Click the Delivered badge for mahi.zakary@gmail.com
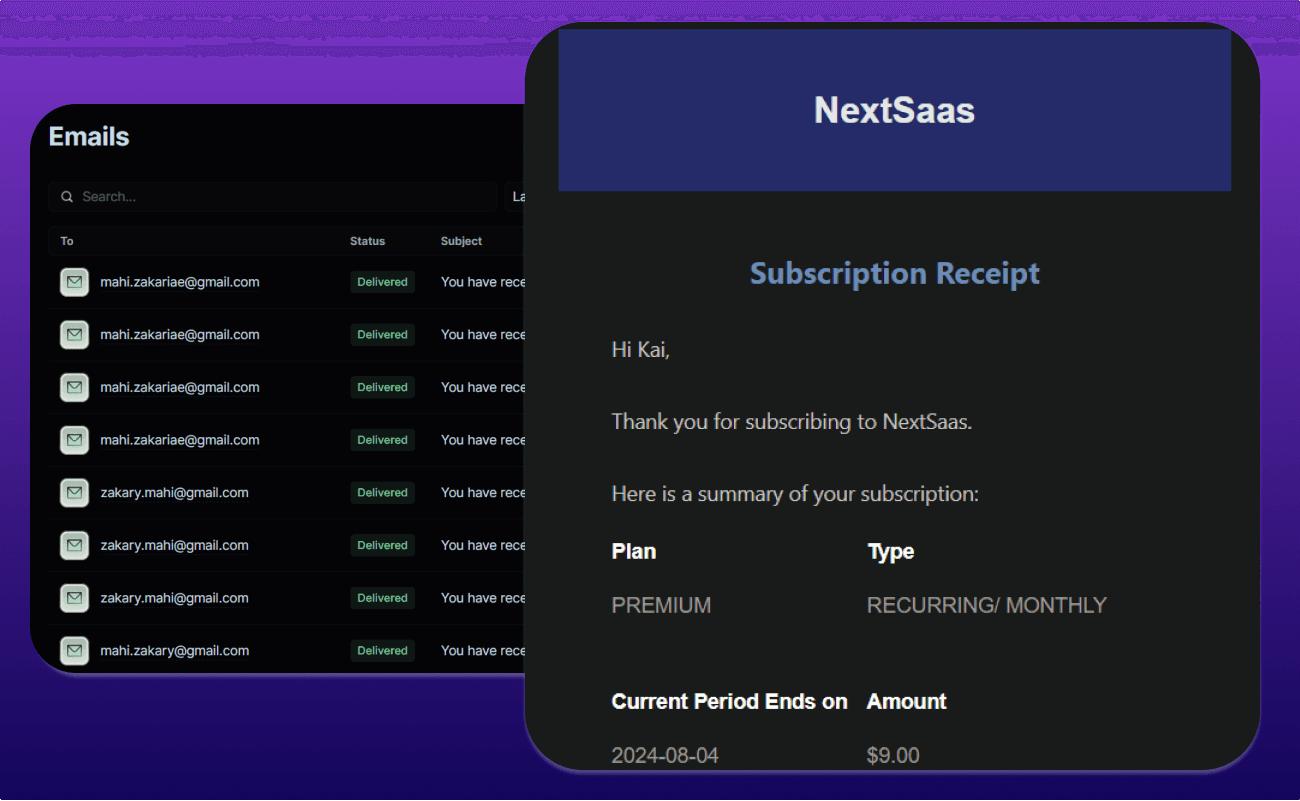The height and width of the screenshot is (801, 1300). click(x=382, y=651)
